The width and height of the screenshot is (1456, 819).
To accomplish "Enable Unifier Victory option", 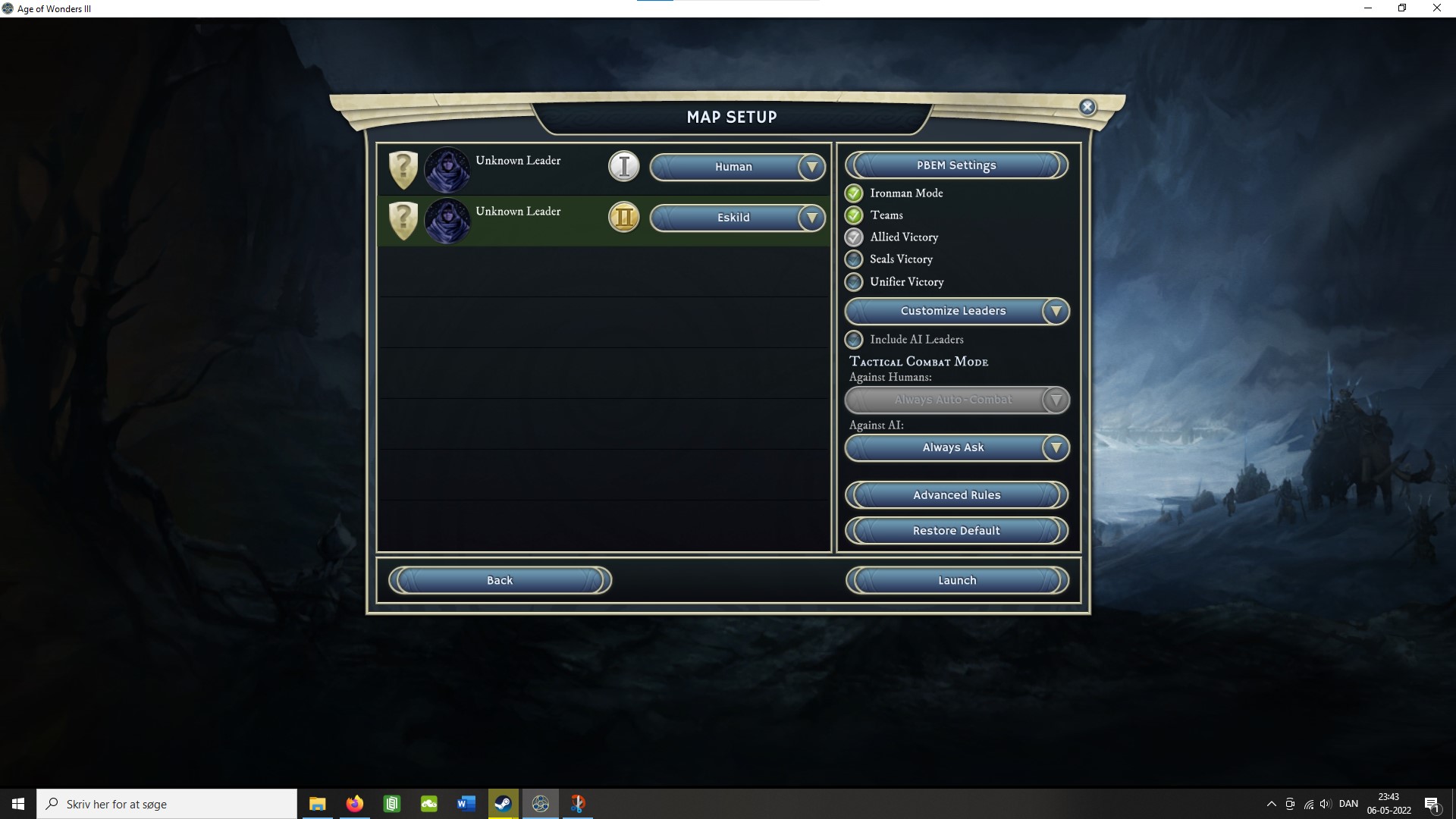I will coord(854,282).
